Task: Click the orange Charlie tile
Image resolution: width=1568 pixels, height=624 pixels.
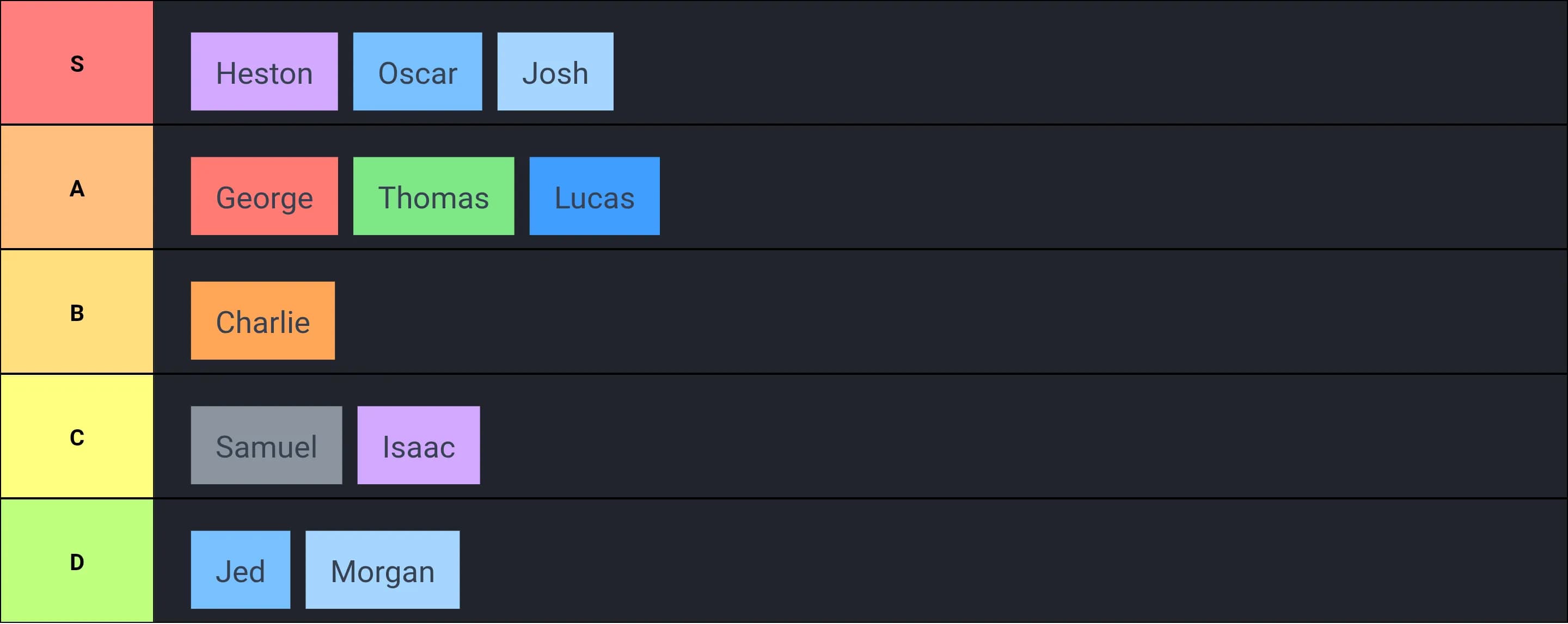Action: (x=262, y=321)
